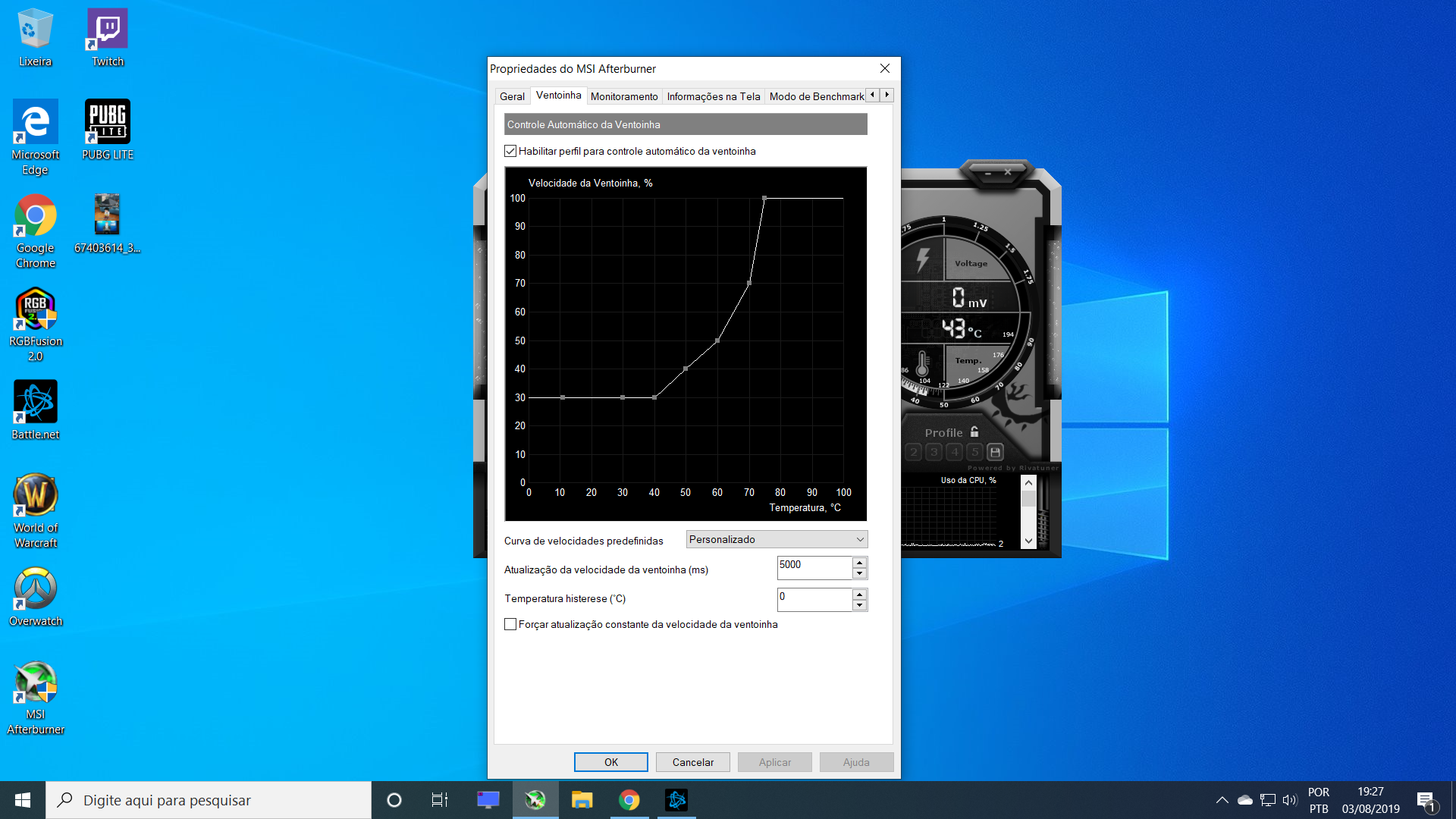The height and width of the screenshot is (819, 1456).
Task: Open the Modo de Benchmark tab
Action: pos(816,96)
